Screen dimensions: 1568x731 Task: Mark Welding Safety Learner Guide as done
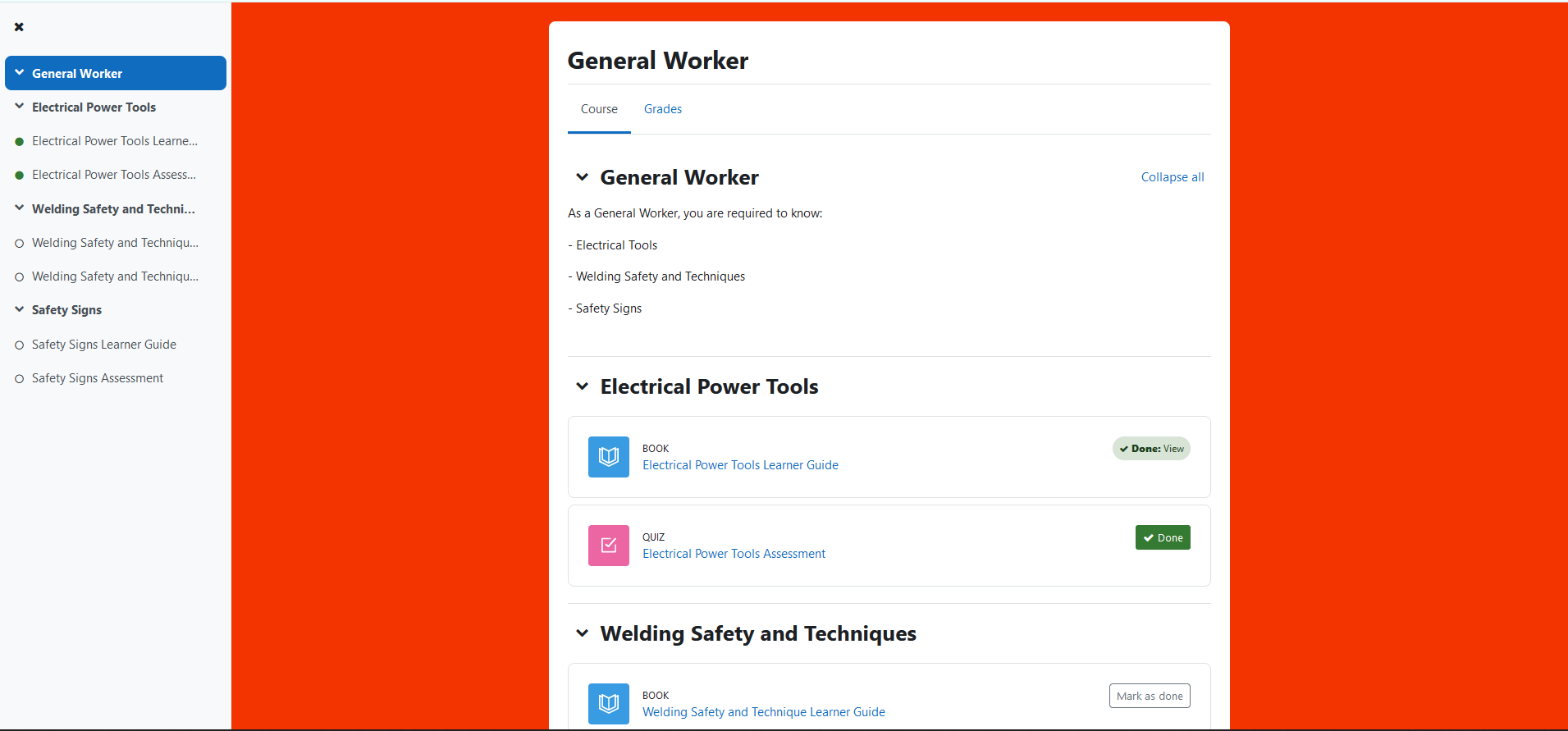pos(1149,696)
